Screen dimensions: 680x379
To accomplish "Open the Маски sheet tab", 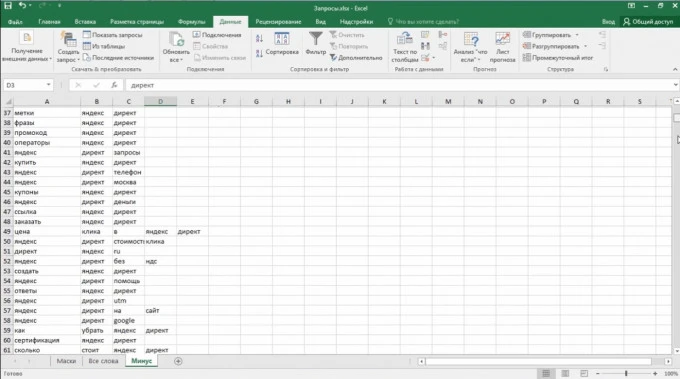I will click(66, 361).
